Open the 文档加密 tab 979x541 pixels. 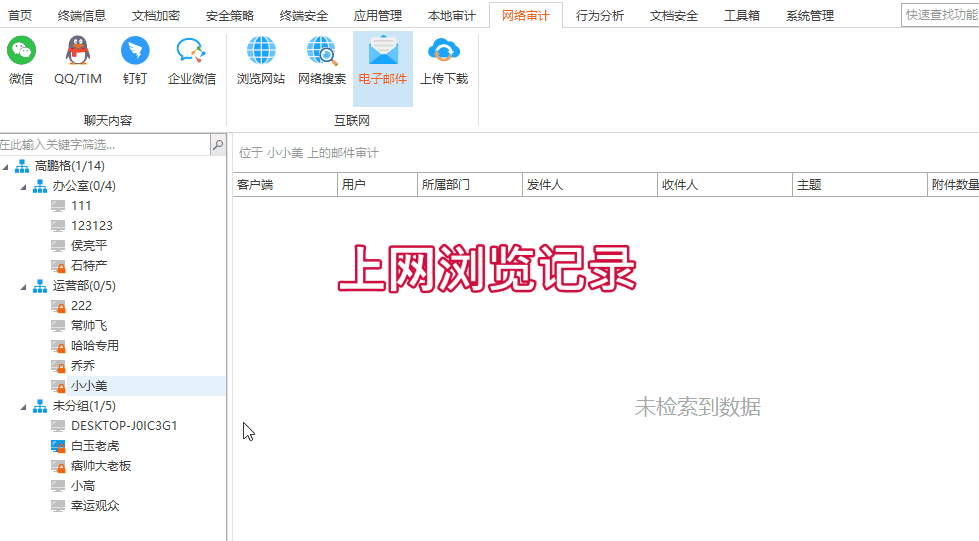[156, 15]
